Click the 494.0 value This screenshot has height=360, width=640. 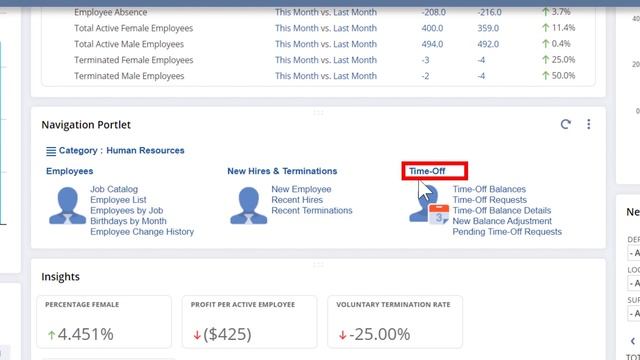coord(432,44)
